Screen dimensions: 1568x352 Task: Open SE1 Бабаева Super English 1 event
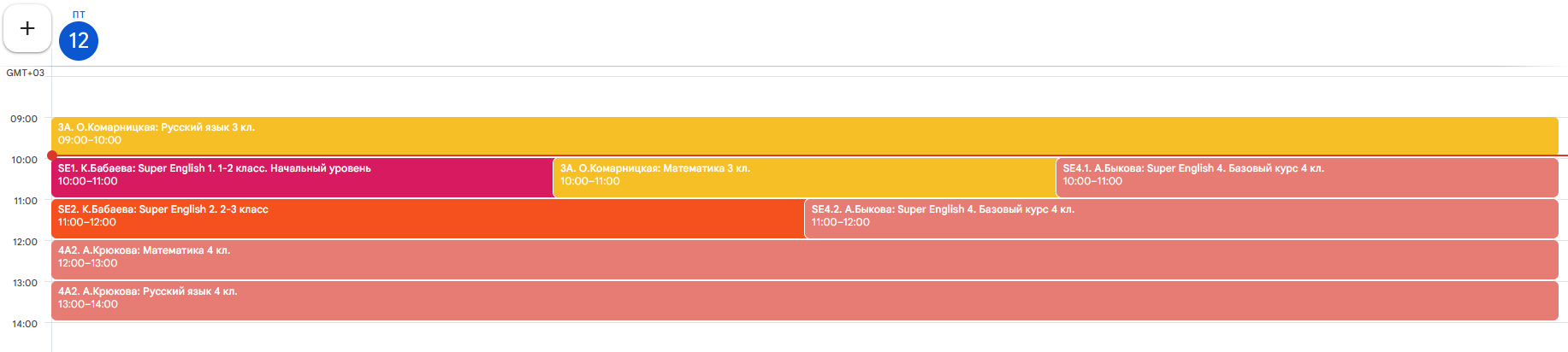301,176
